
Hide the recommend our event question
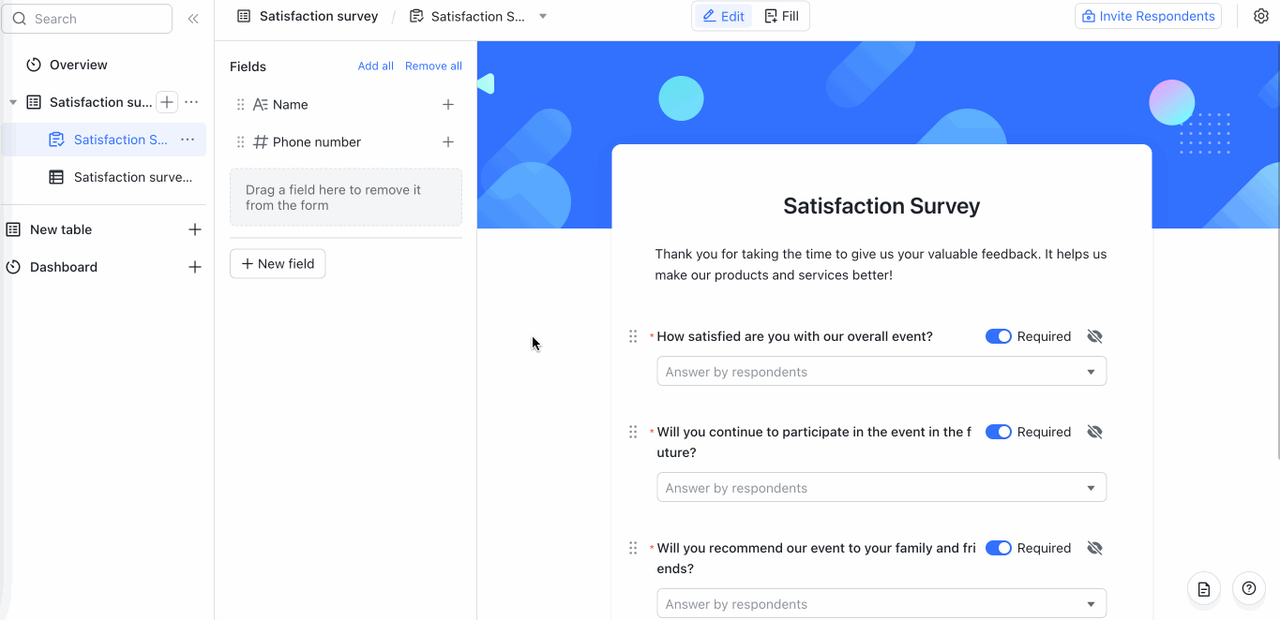click(x=1095, y=548)
